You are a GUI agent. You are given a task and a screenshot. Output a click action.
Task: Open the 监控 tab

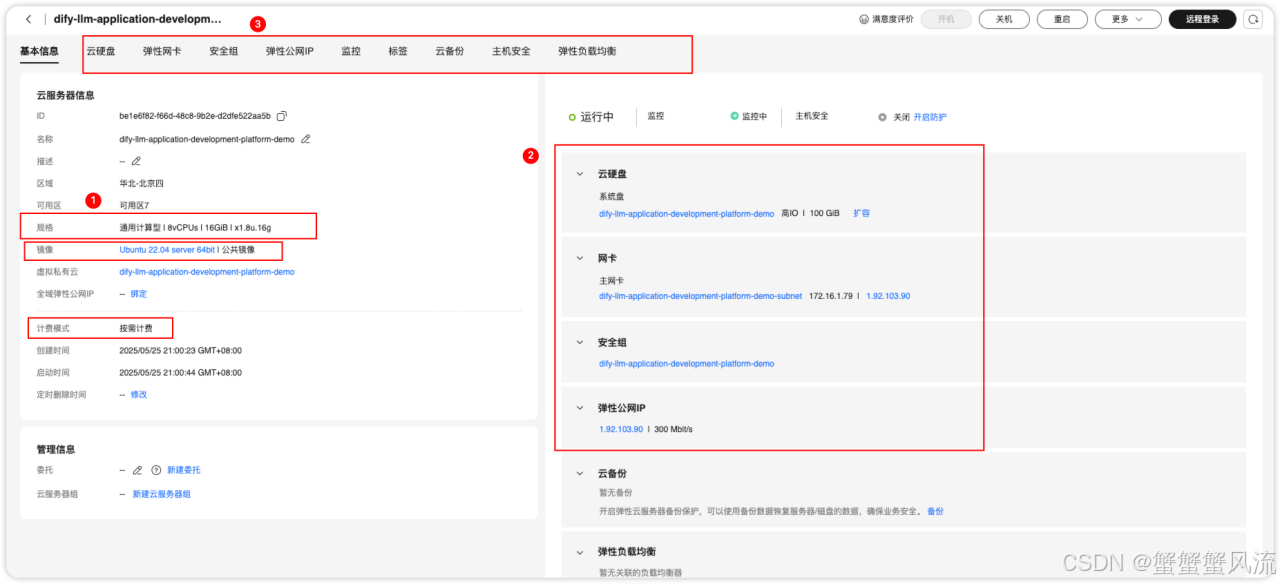[x=351, y=51]
